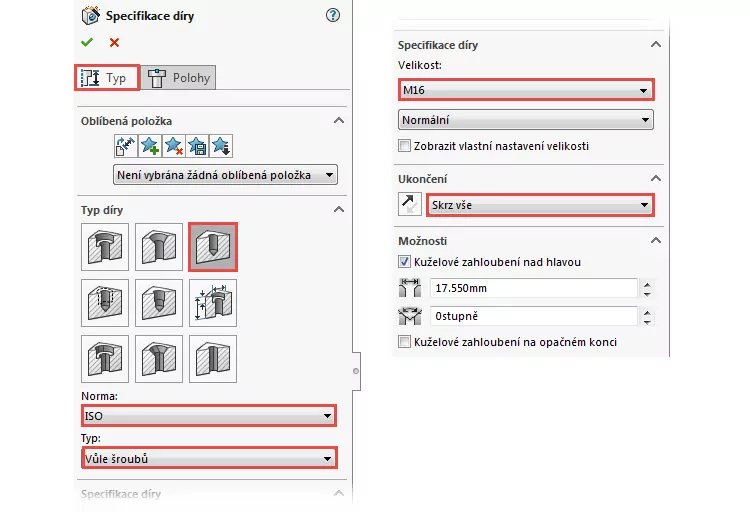
Task: Open the 'Skrz vše' end condition dropdown
Action: (540, 205)
